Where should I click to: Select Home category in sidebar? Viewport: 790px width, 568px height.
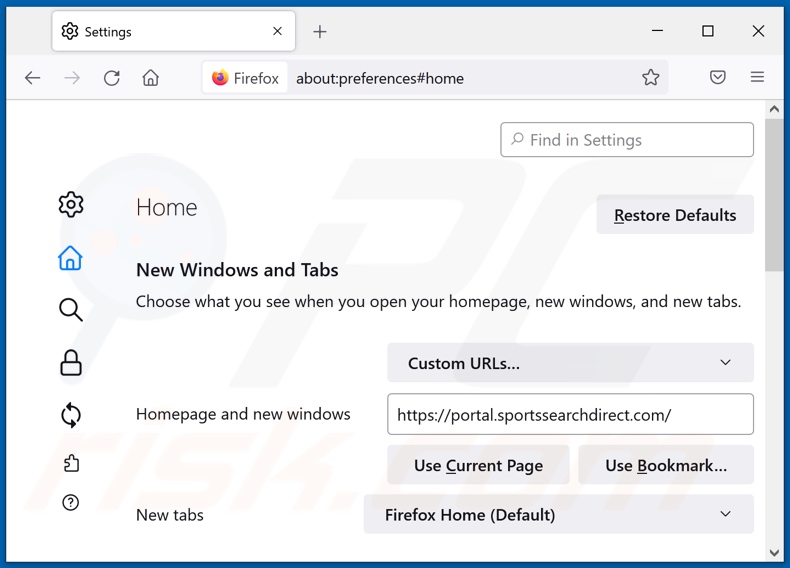pyautogui.click(x=70, y=258)
